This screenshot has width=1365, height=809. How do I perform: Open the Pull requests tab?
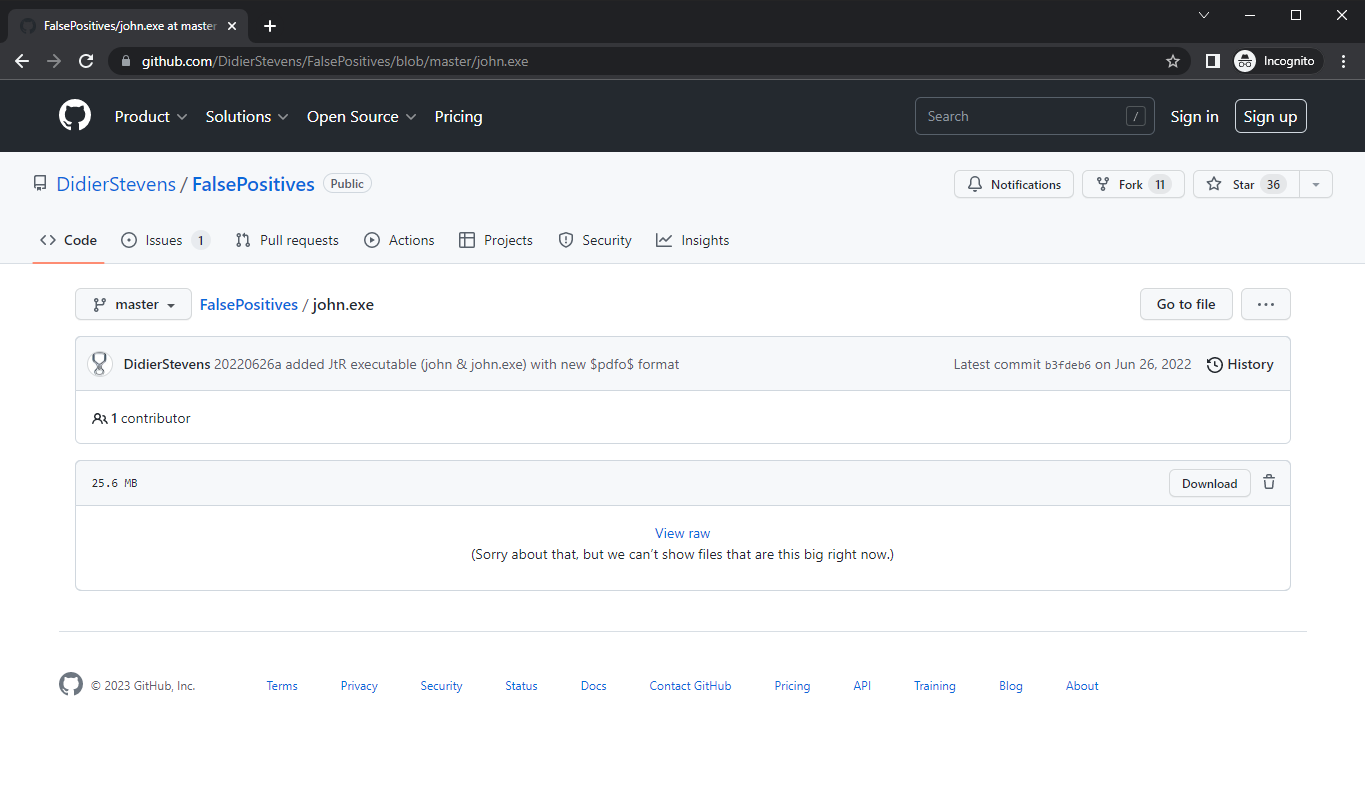[x=287, y=240]
